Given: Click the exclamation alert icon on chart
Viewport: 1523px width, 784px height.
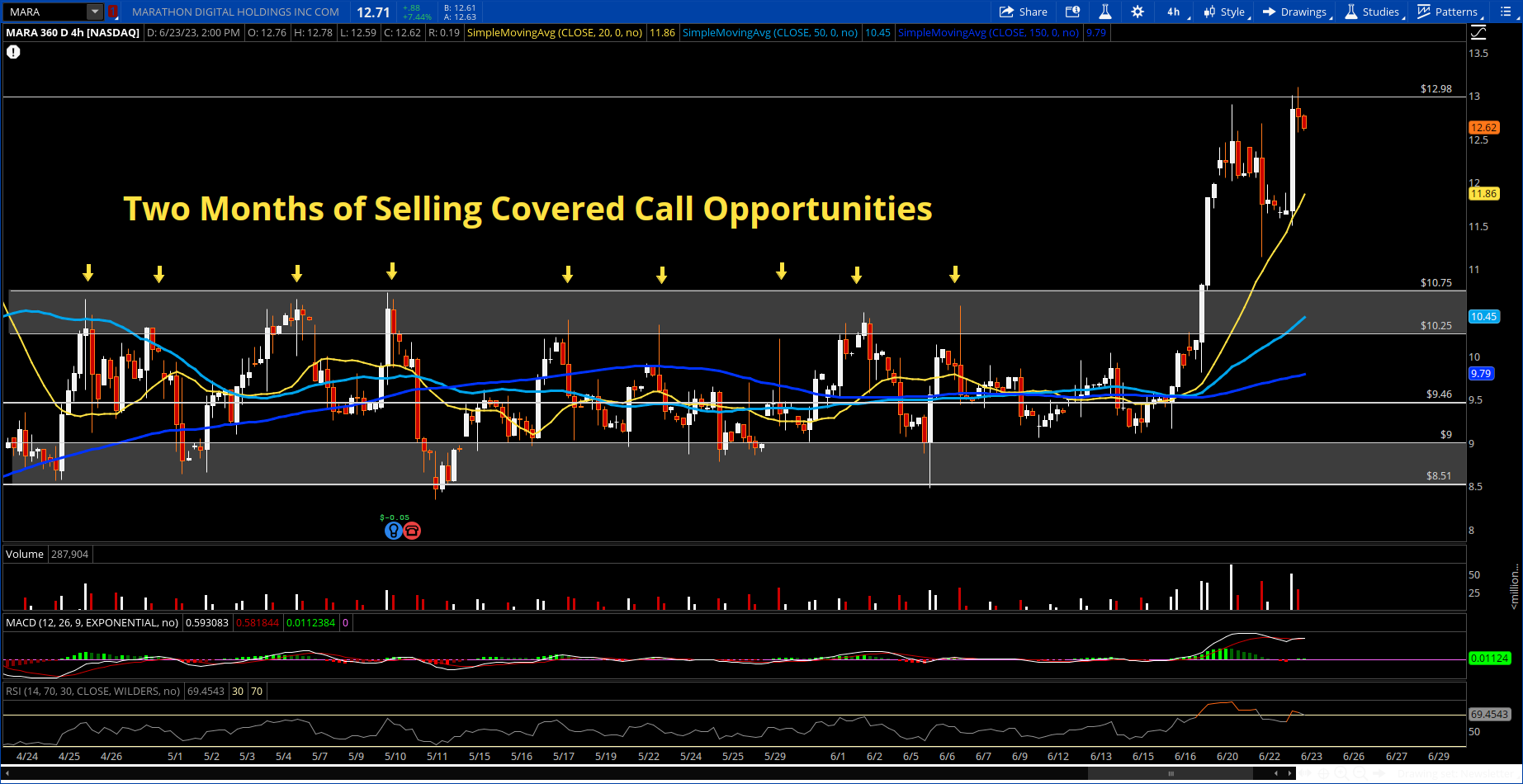Looking at the screenshot, I should [13, 52].
